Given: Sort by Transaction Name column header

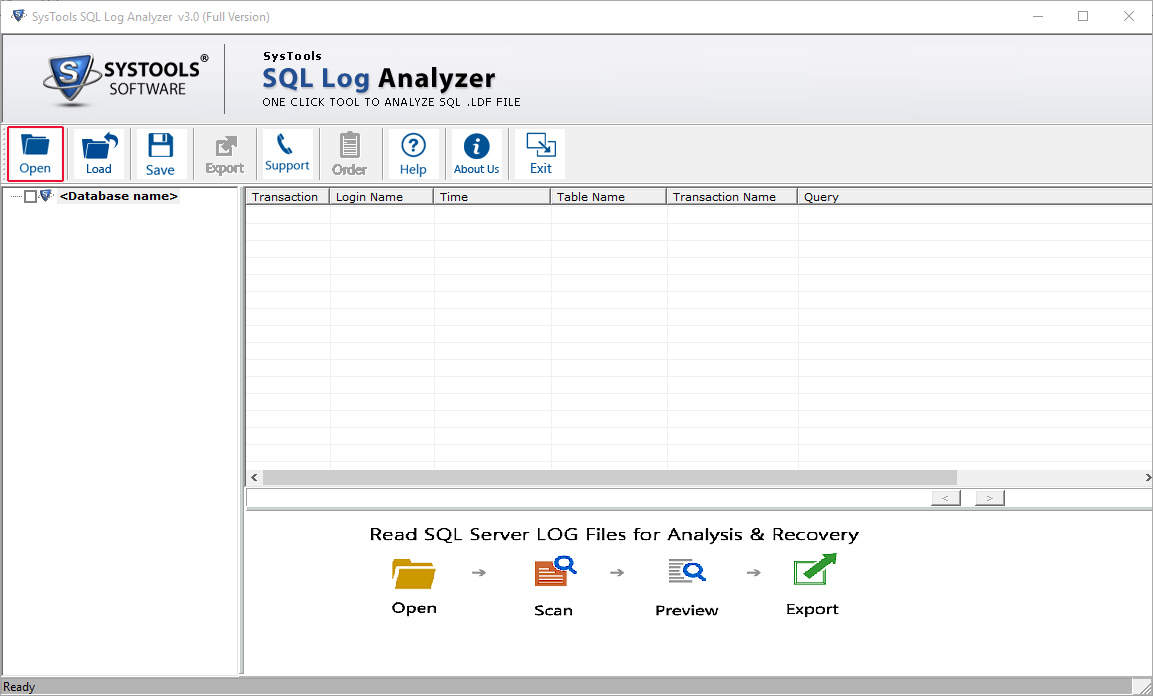Looking at the screenshot, I should 732,196.
